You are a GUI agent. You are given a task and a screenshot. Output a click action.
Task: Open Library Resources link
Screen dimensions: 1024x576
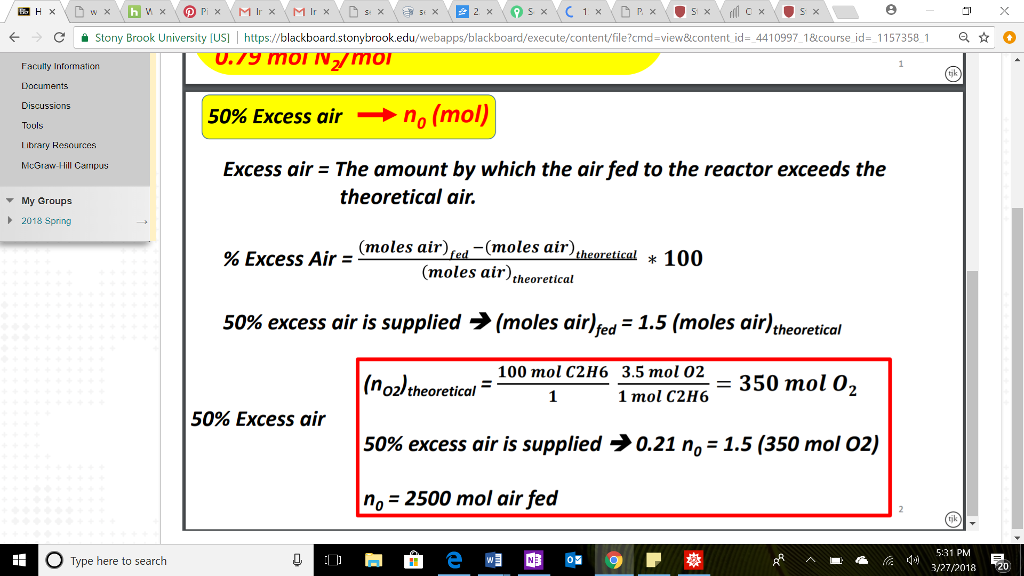click(58, 145)
